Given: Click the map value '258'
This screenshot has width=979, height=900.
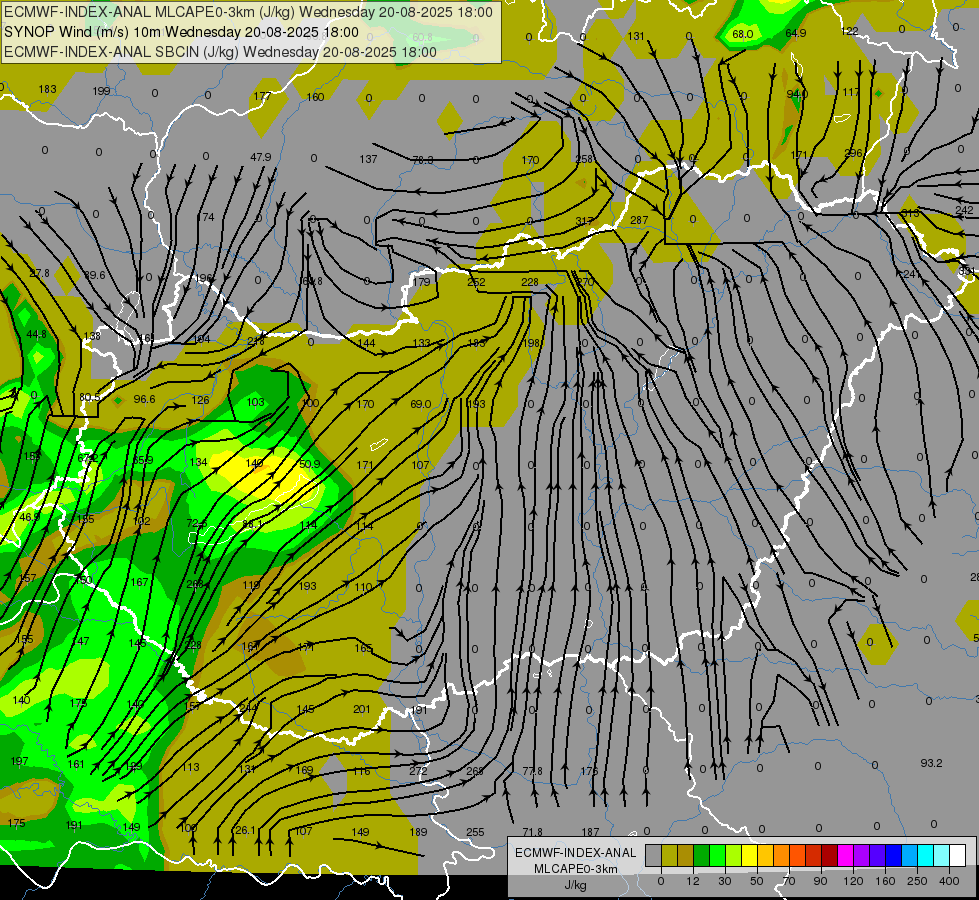Looking at the screenshot, I should pyautogui.click(x=584, y=159).
